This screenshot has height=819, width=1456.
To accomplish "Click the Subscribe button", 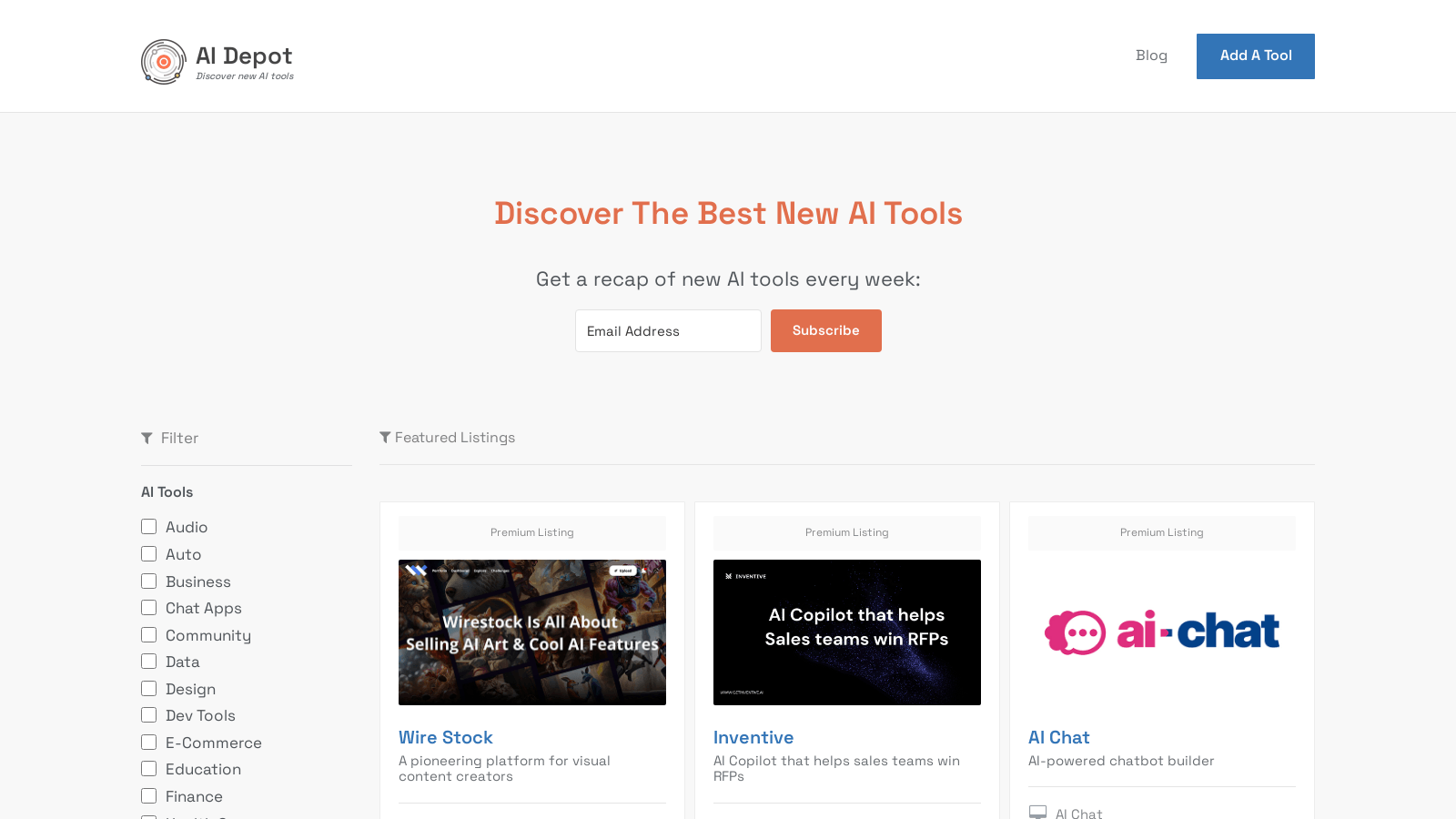I will (x=826, y=330).
